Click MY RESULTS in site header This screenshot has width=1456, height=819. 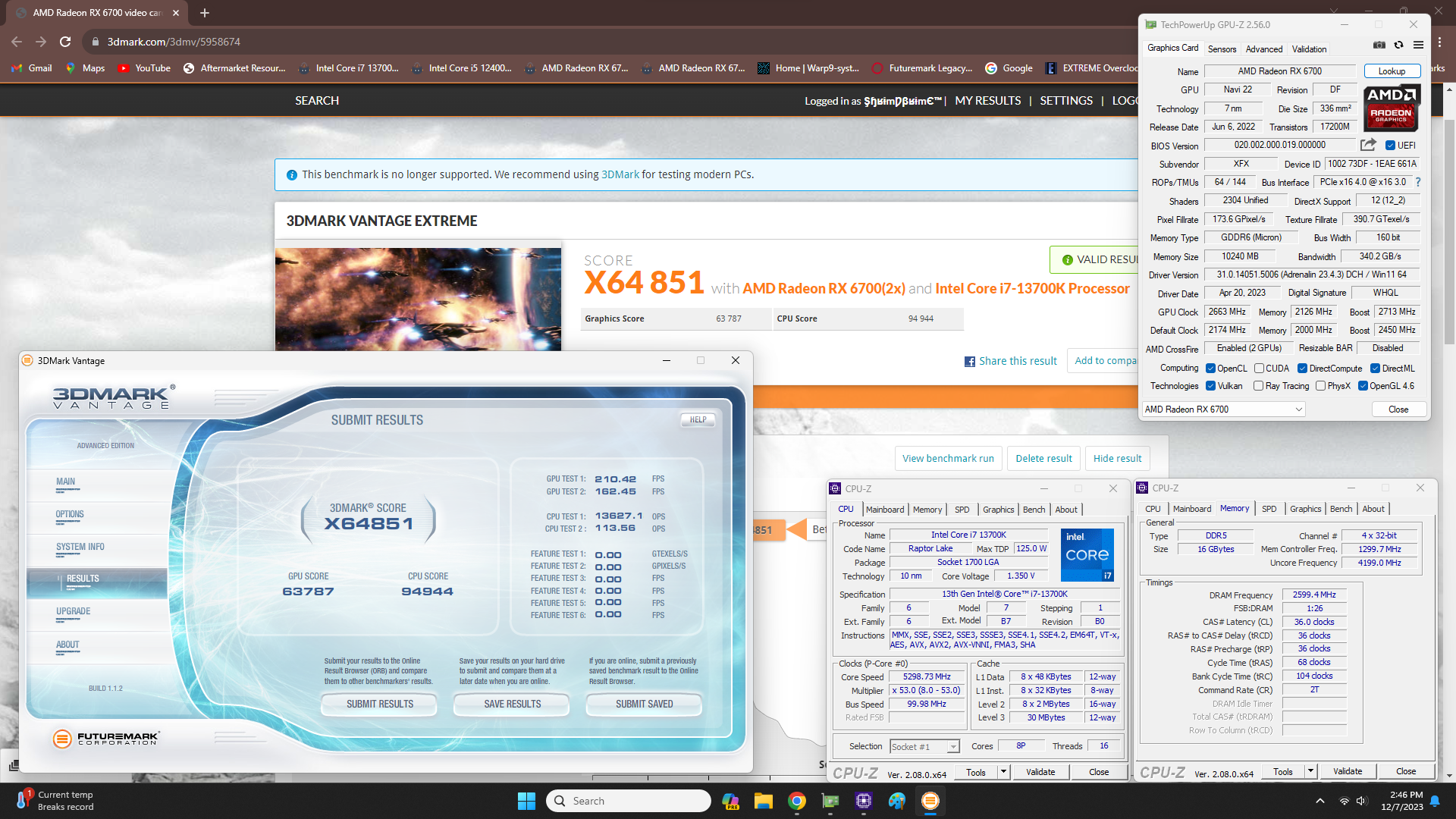click(x=987, y=101)
